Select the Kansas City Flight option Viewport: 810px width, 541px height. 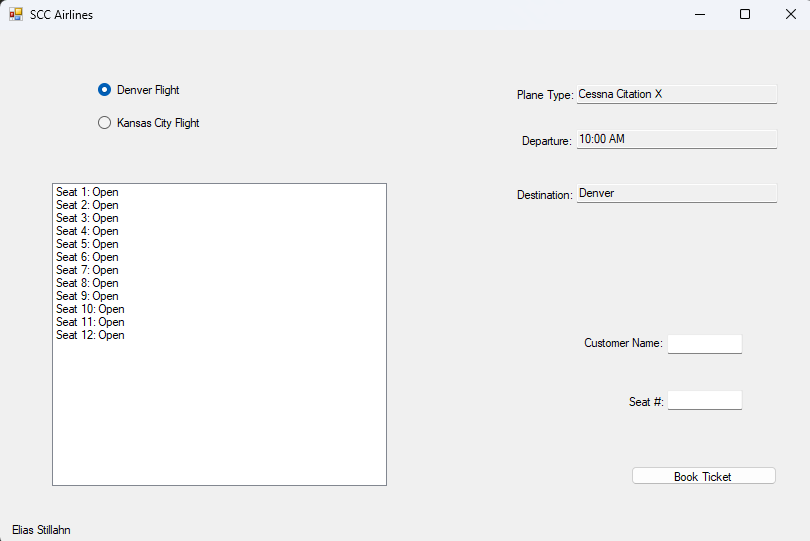coord(104,123)
